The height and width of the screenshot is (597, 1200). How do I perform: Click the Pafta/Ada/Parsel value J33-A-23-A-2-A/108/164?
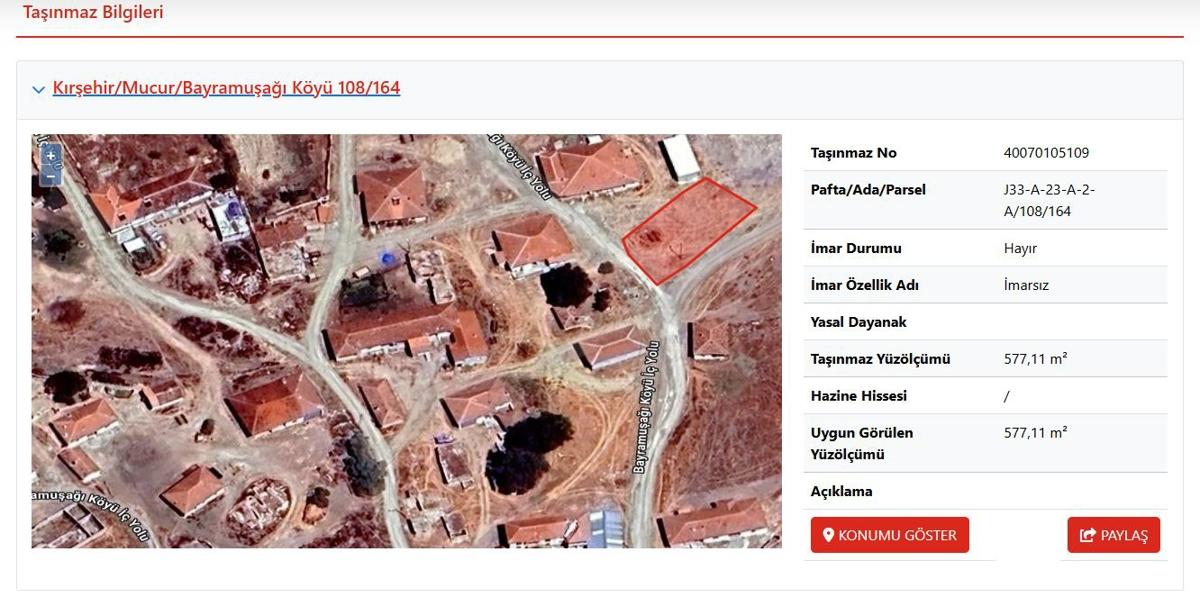(x=1049, y=200)
